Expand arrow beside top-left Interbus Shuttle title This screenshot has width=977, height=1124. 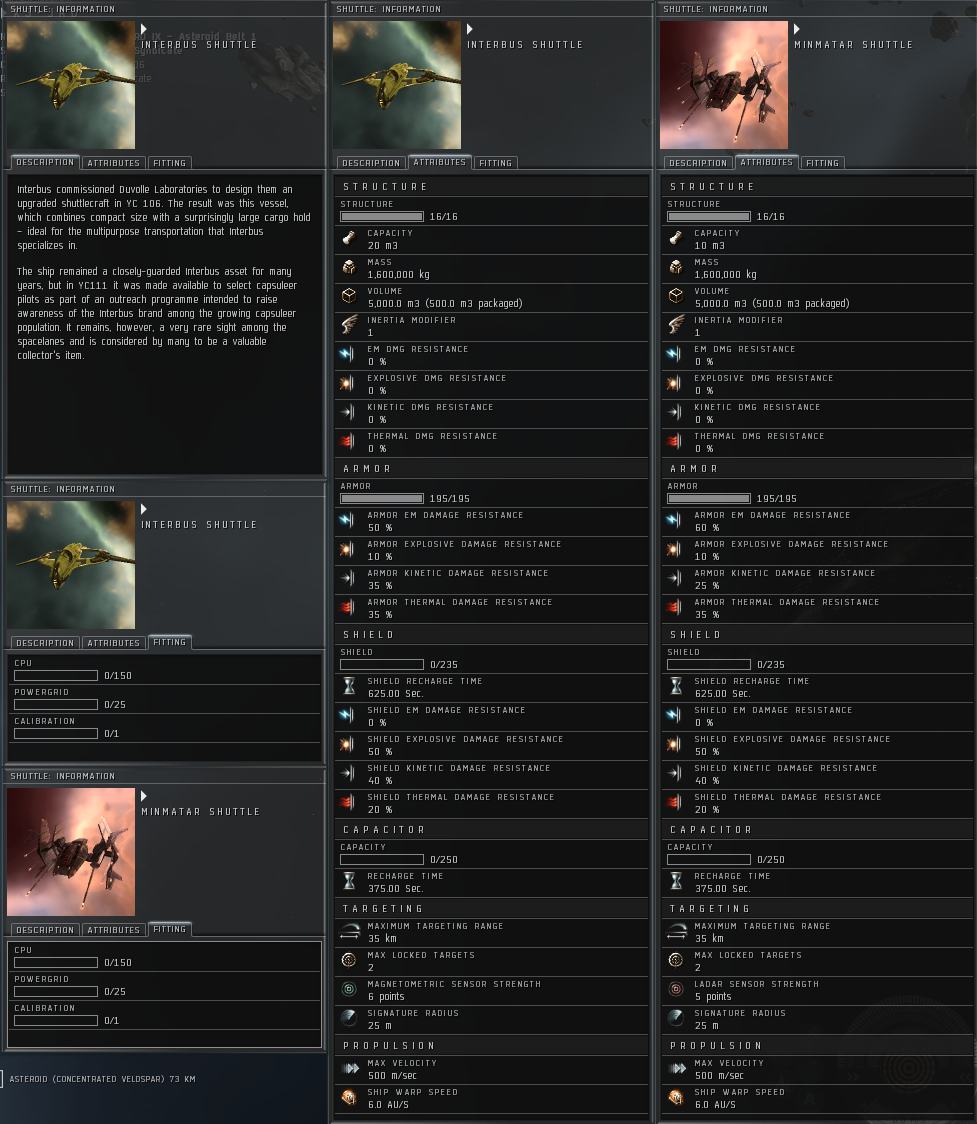[144, 29]
